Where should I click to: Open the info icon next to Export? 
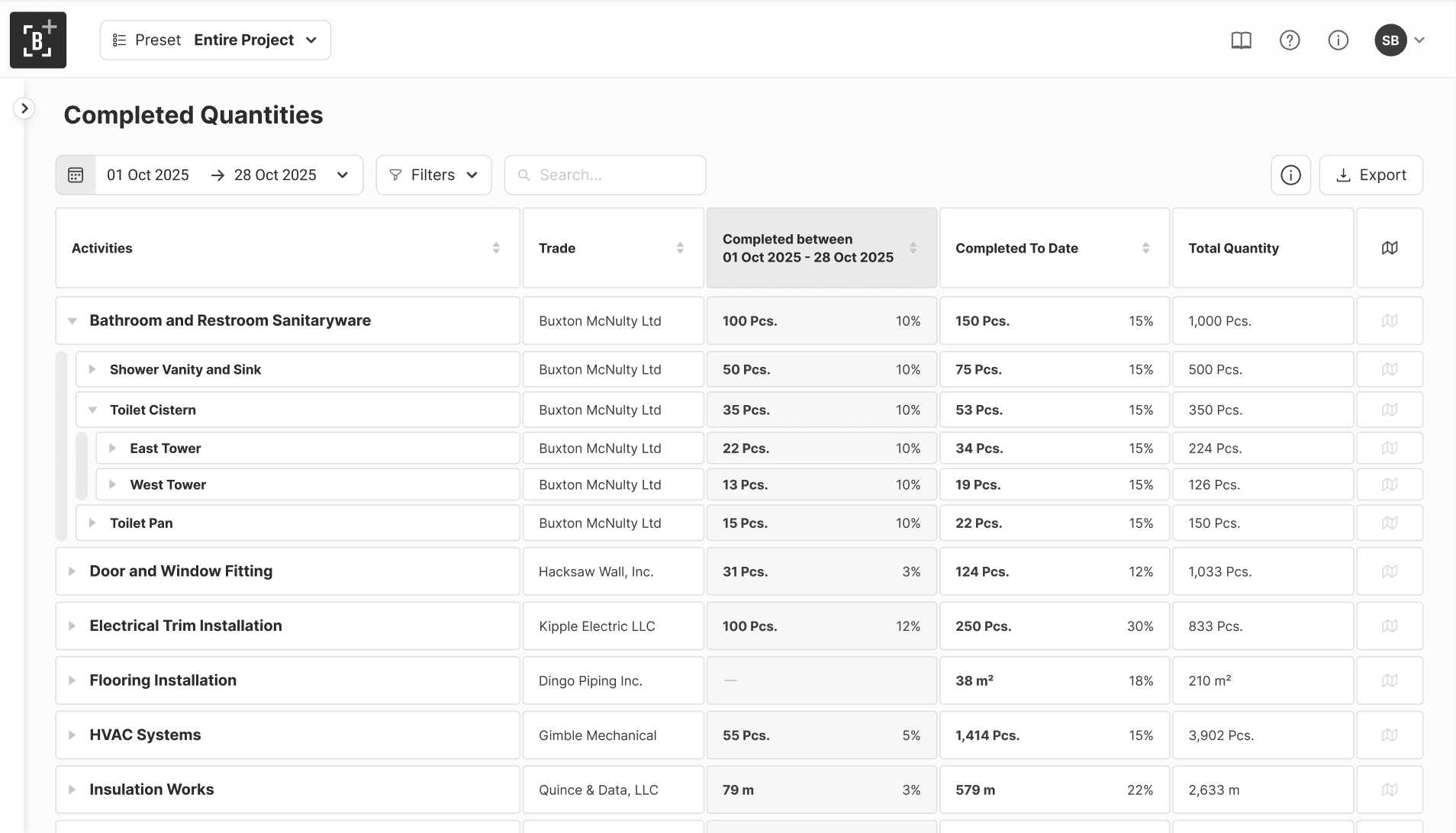point(1290,175)
